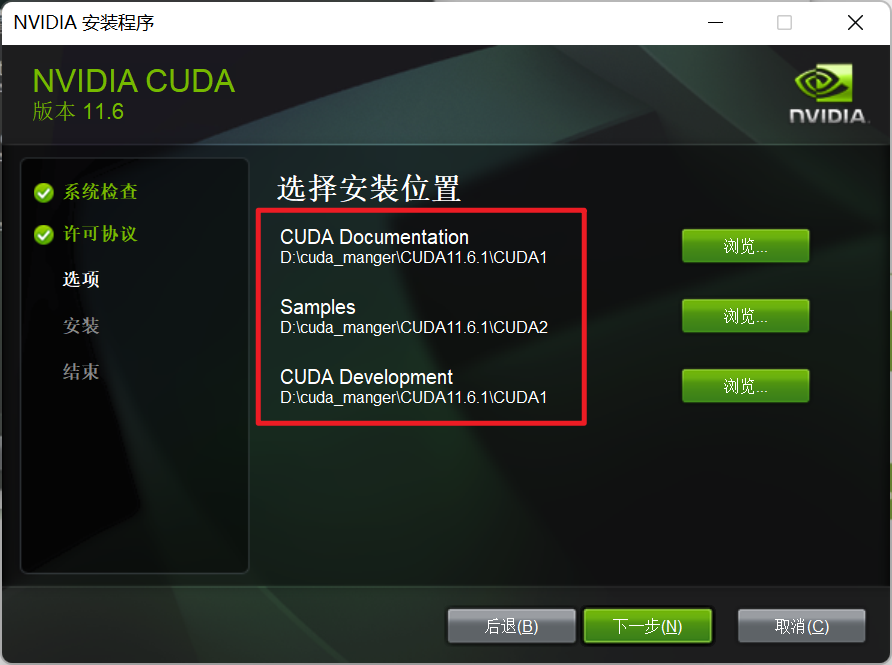
Task: Click the CUDA Documentation install path
Action: [x=414, y=258]
